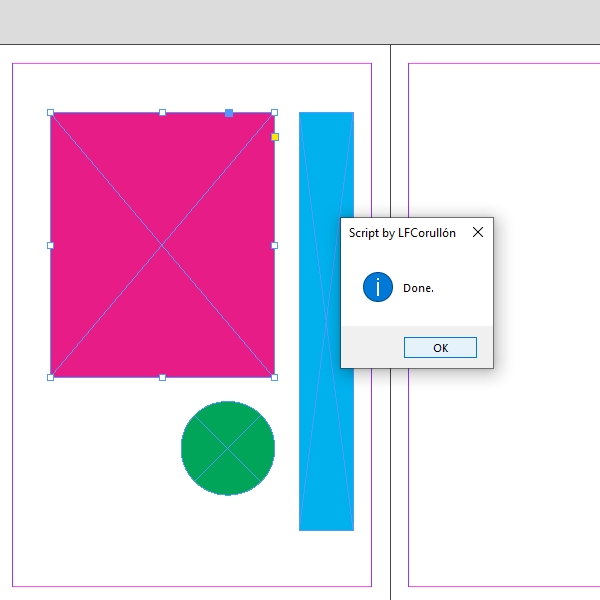Click the bottom-left handle of the magenta frame
600x600 pixels.
point(51,377)
